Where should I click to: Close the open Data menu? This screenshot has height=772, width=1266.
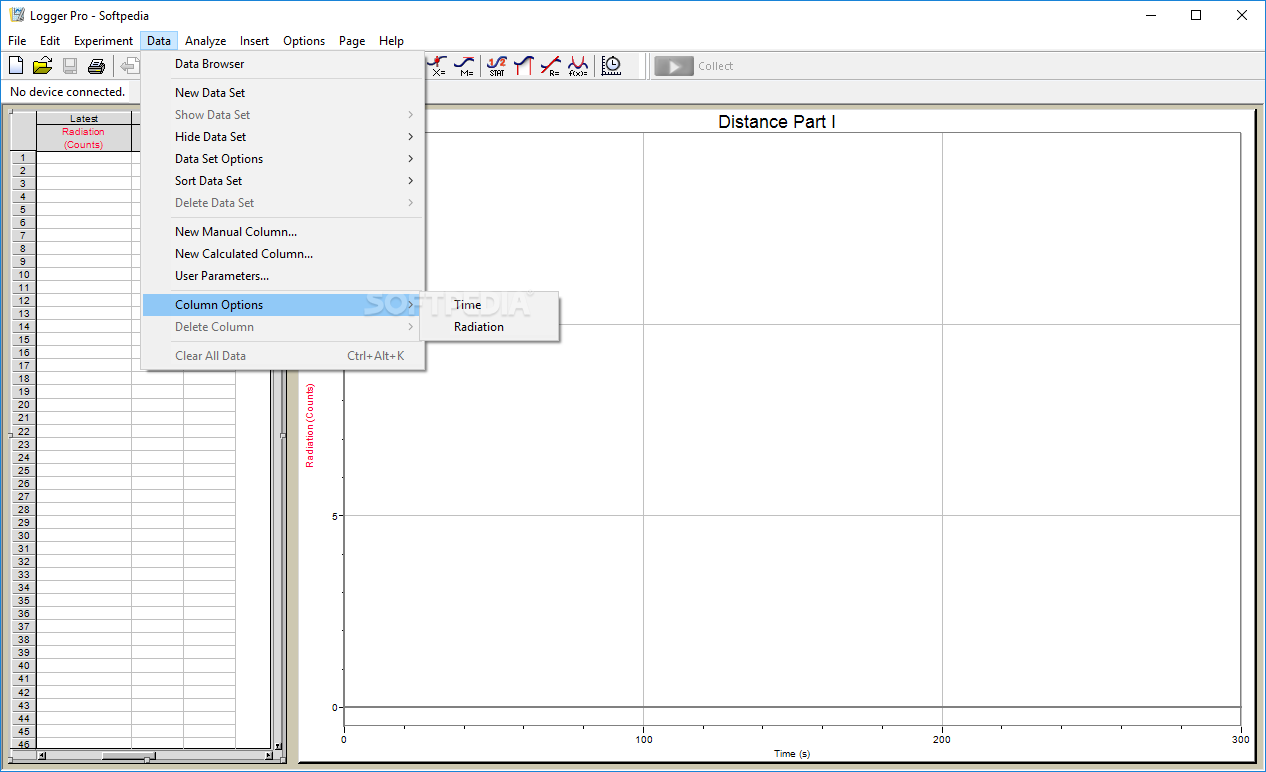[159, 41]
